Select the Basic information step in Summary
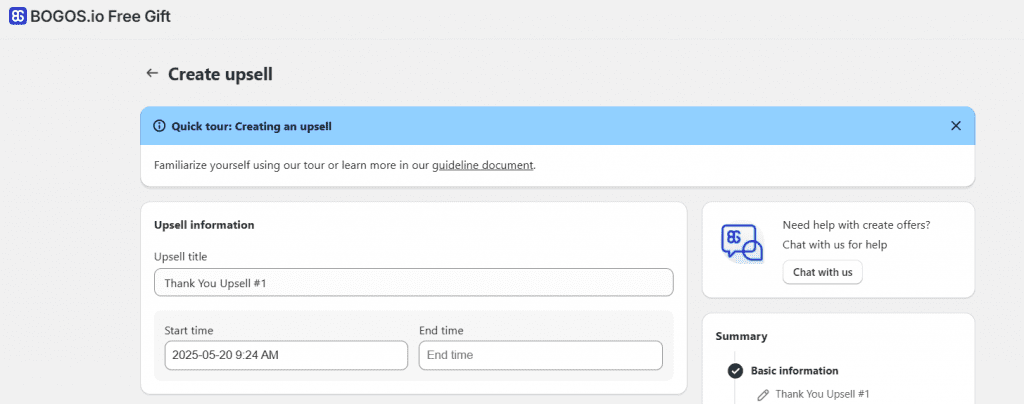Viewport: 1024px width, 404px height. 794,371
